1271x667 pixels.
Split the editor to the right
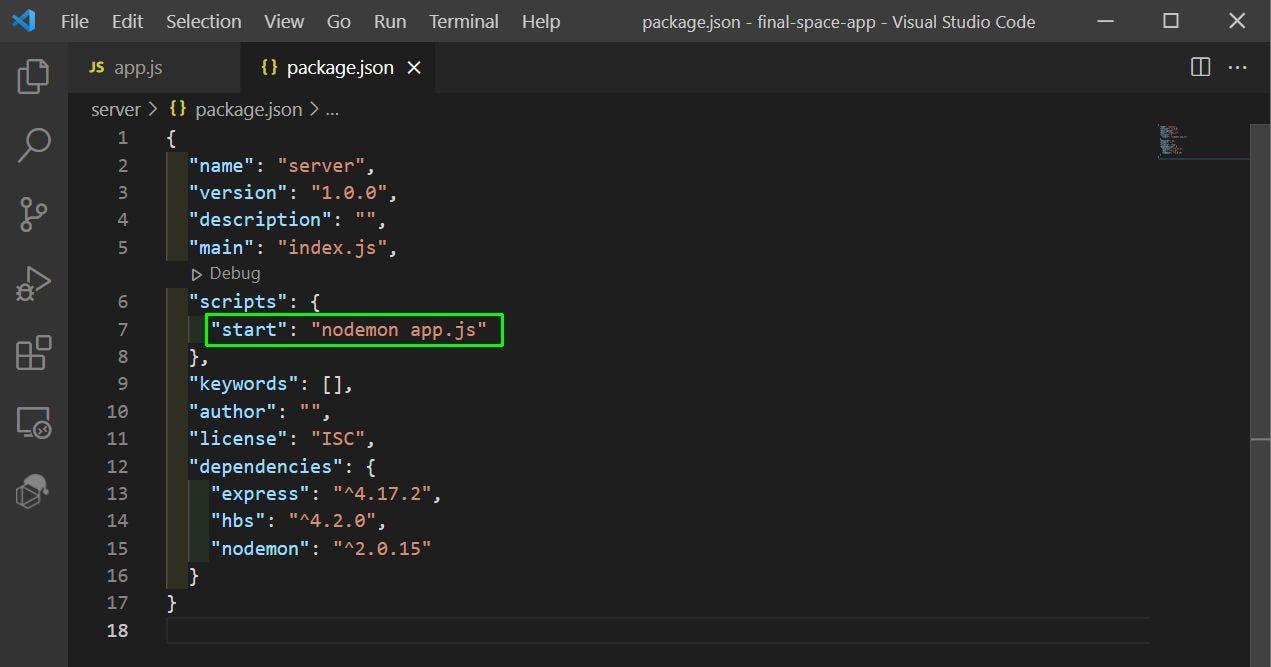(1201, 67)
